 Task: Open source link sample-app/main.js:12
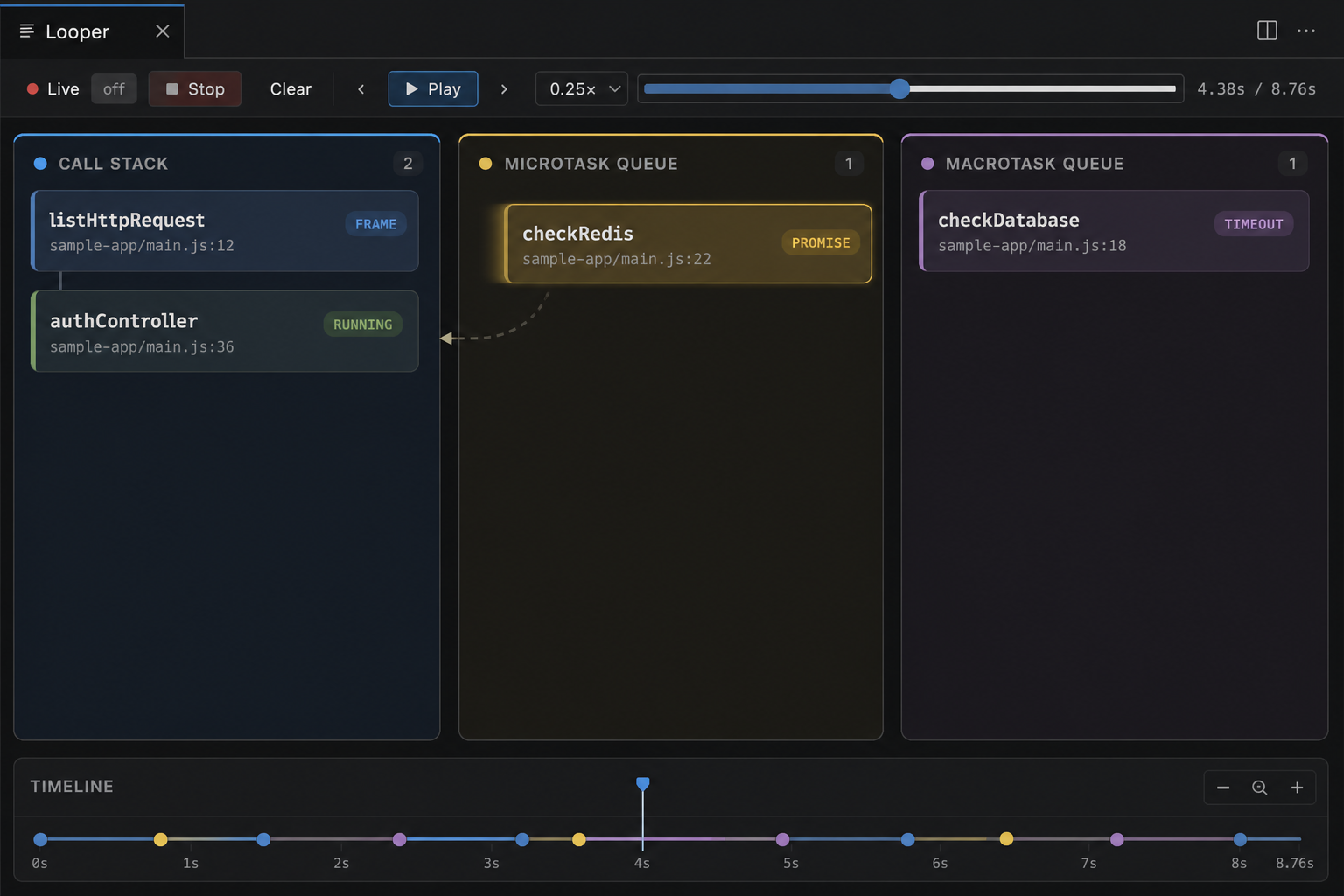(142, 246)
